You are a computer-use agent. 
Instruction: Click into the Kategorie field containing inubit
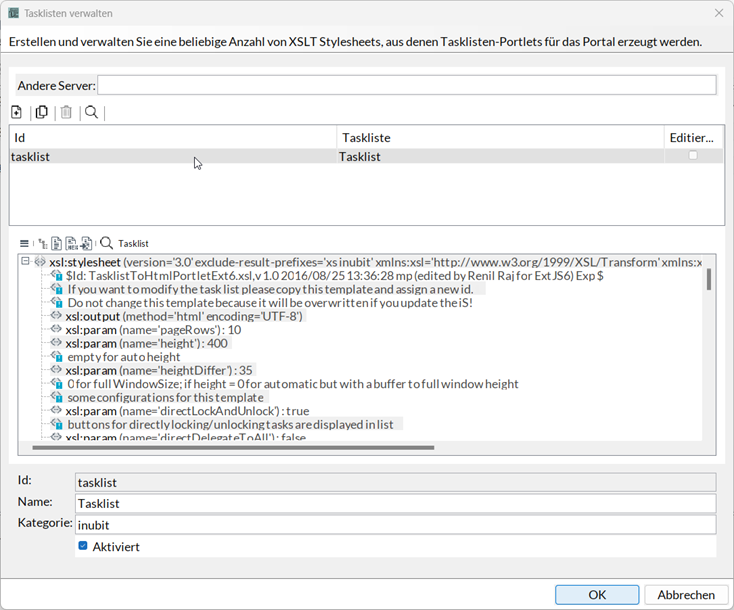click(x=395, y=524)
